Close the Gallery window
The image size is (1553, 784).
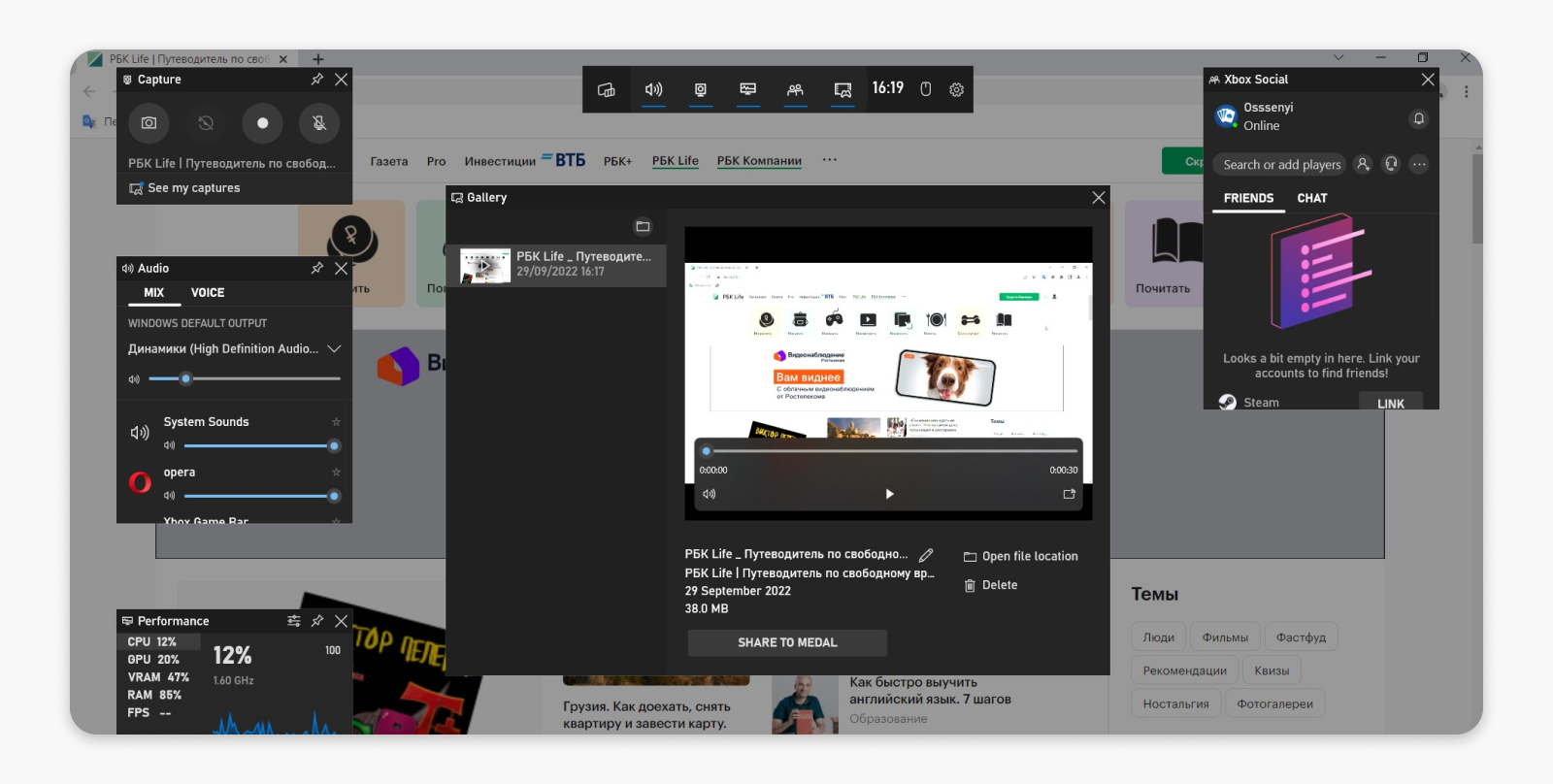[x=1099, y=197]
